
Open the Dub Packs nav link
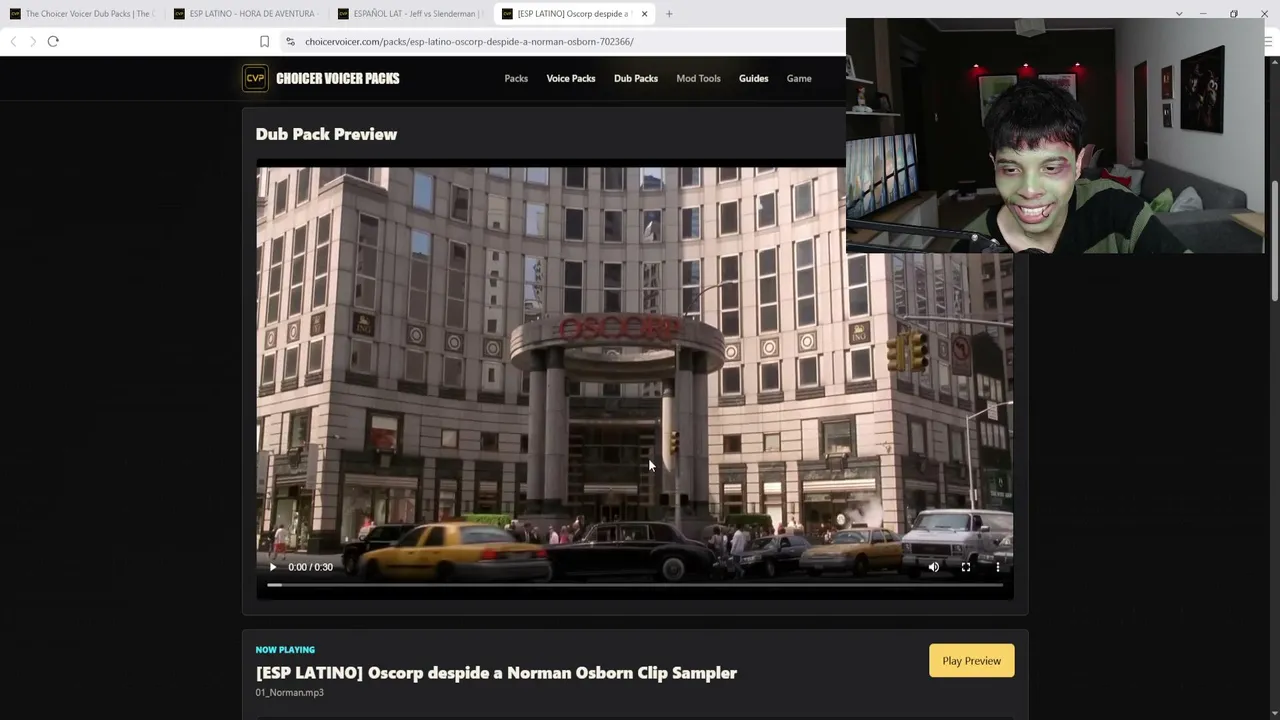(x=636, y=78)
